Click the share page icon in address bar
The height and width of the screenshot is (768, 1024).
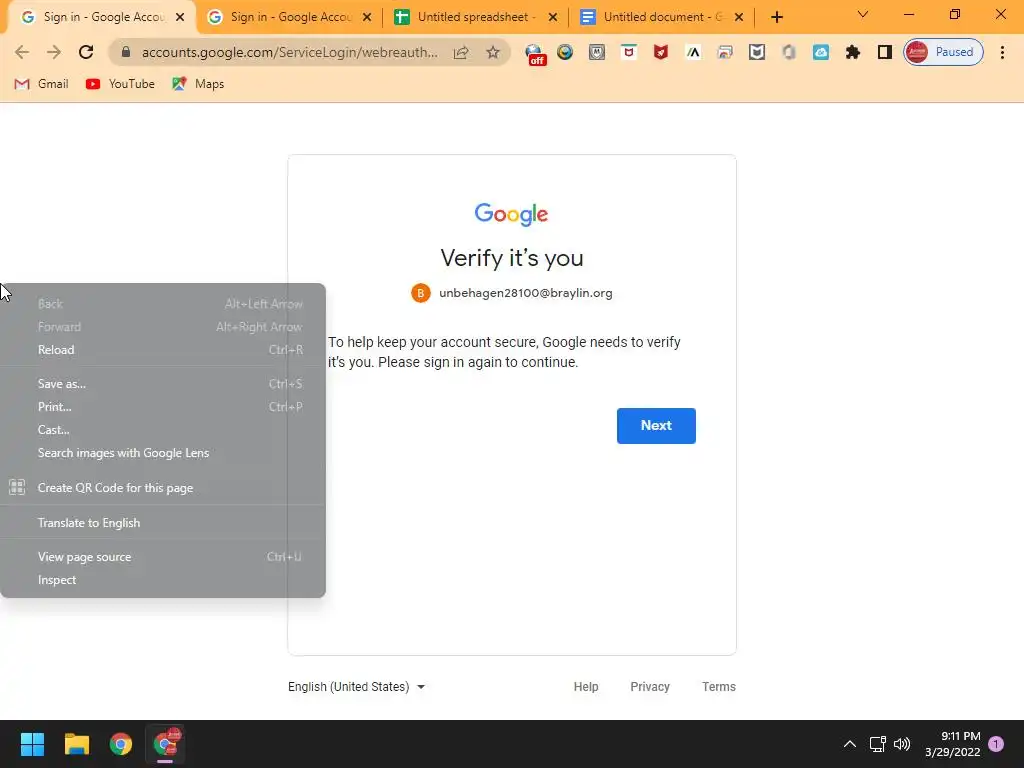[x=461, y=52]
